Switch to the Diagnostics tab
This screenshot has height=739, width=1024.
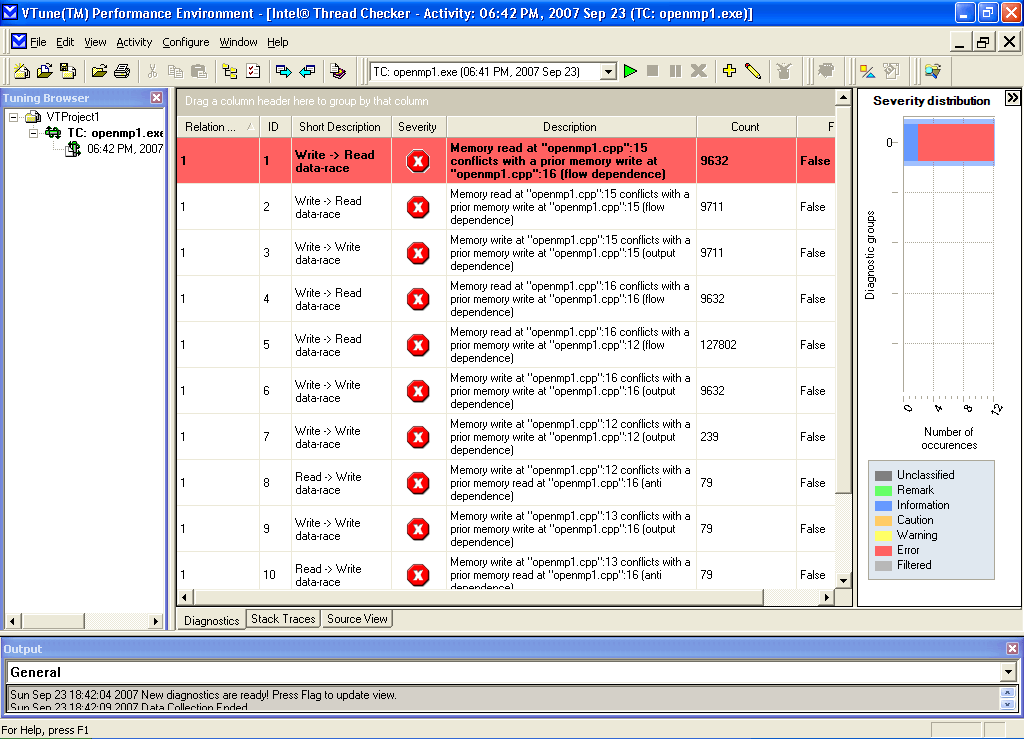pos(212,620)
